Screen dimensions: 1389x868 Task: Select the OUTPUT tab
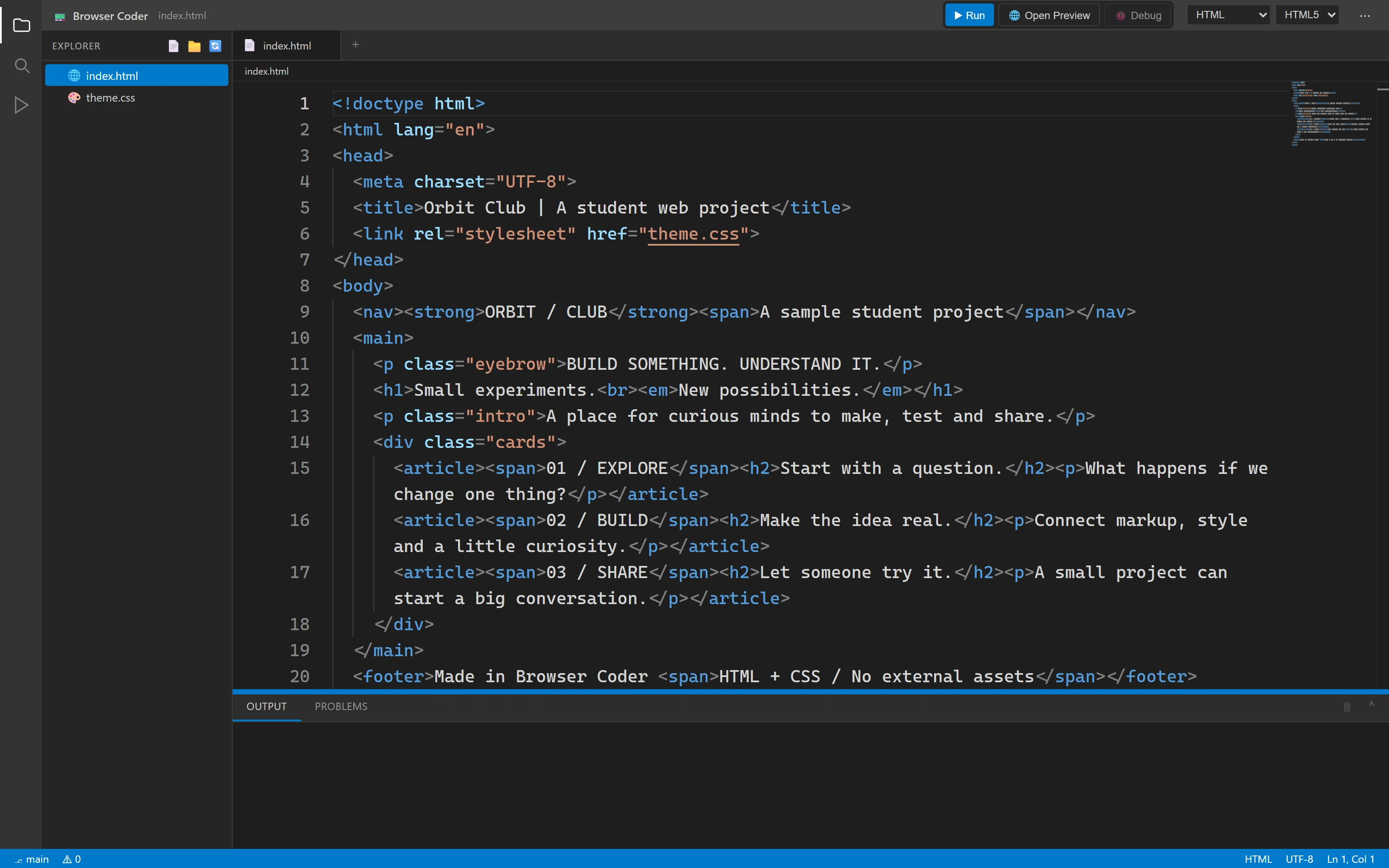[267, 707]
